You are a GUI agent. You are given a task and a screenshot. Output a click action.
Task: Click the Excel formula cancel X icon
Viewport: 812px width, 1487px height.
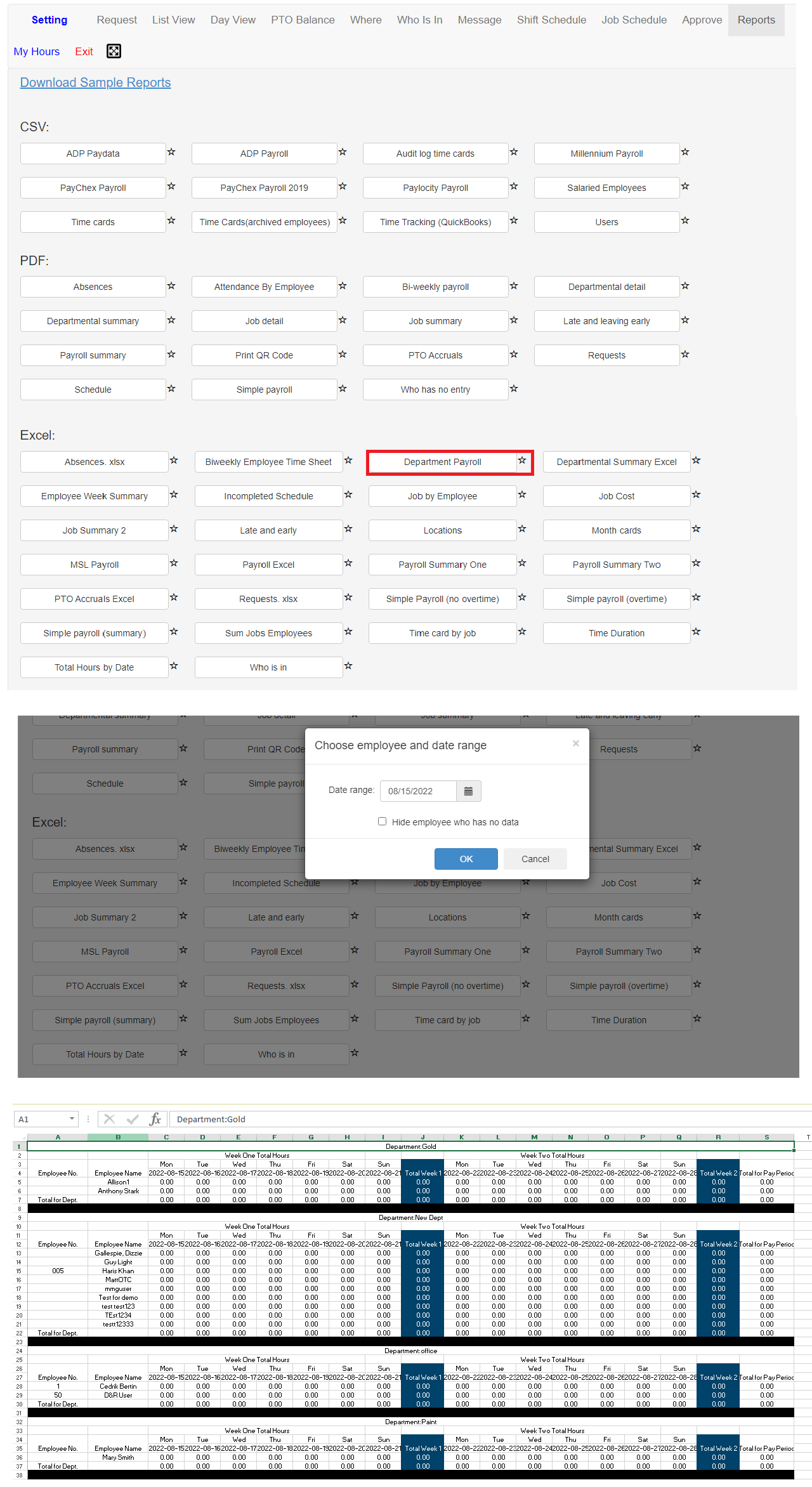click(110, 1119)
